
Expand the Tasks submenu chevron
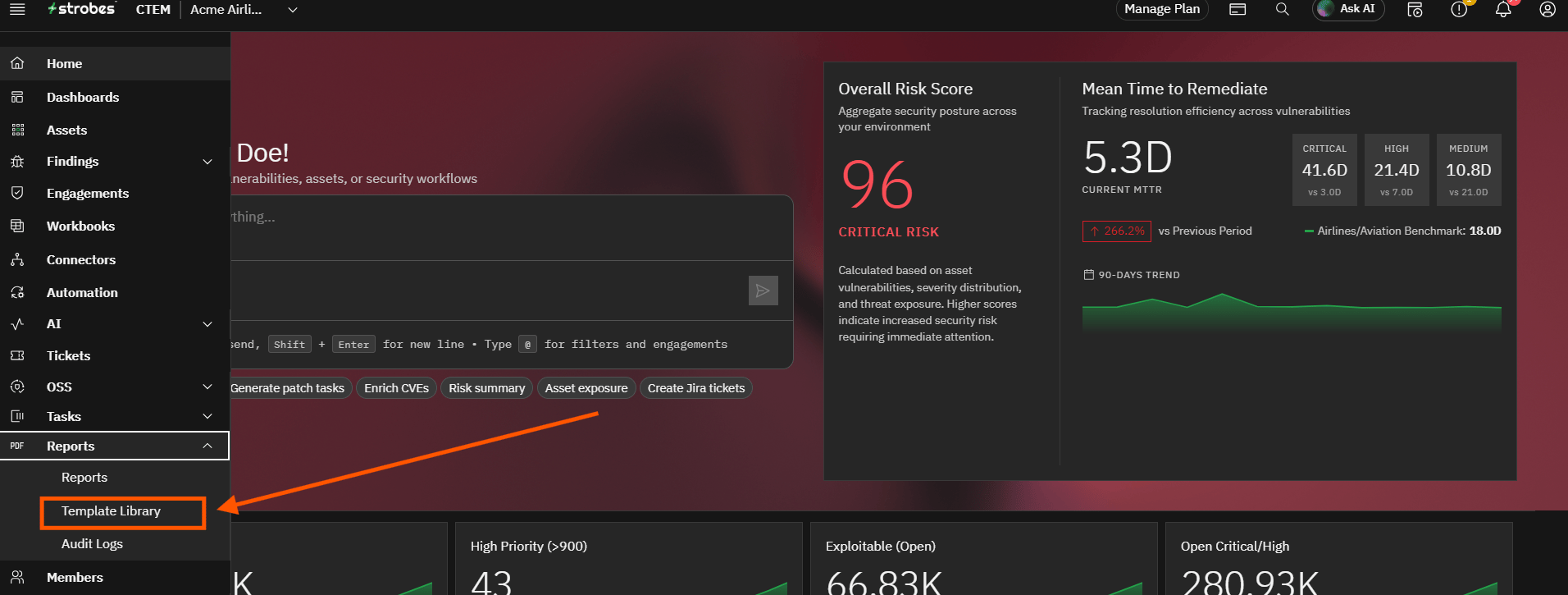(207, 417)
